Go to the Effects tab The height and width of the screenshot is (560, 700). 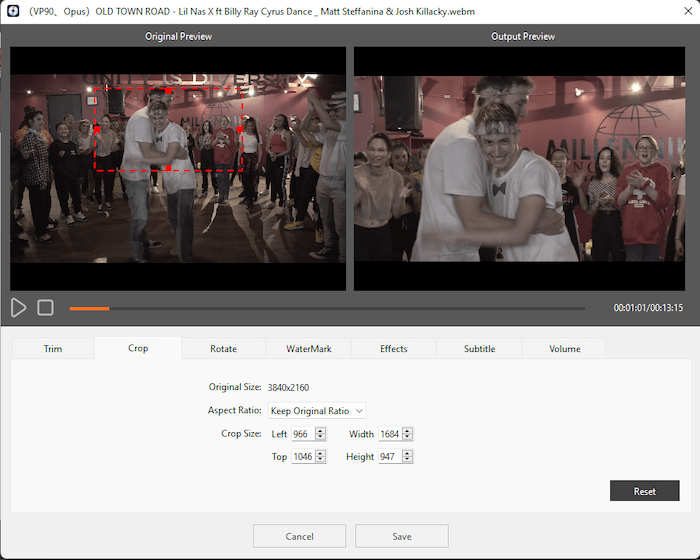[x=393, y=349]
